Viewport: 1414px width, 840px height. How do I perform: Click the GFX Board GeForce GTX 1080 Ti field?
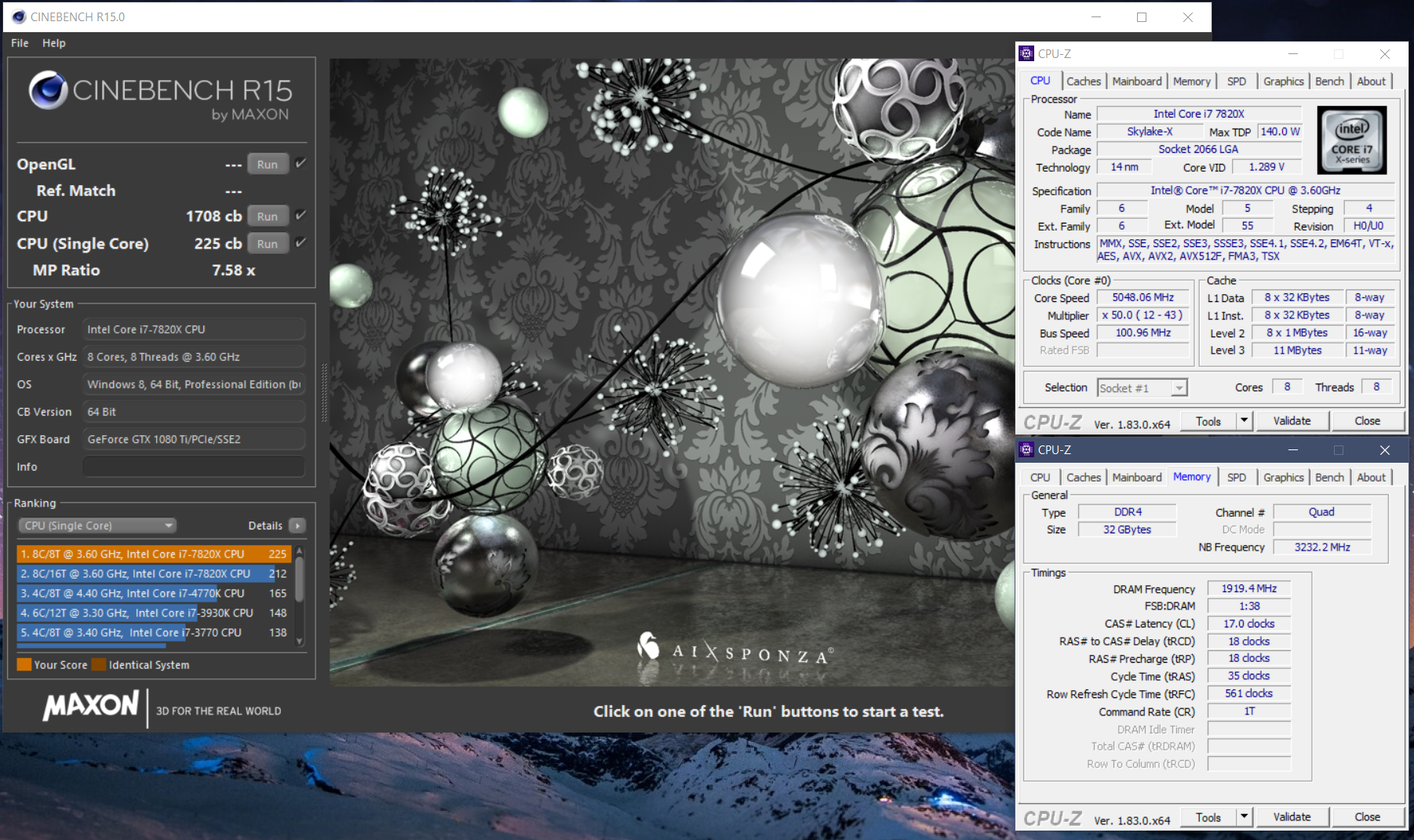(194, 439)
